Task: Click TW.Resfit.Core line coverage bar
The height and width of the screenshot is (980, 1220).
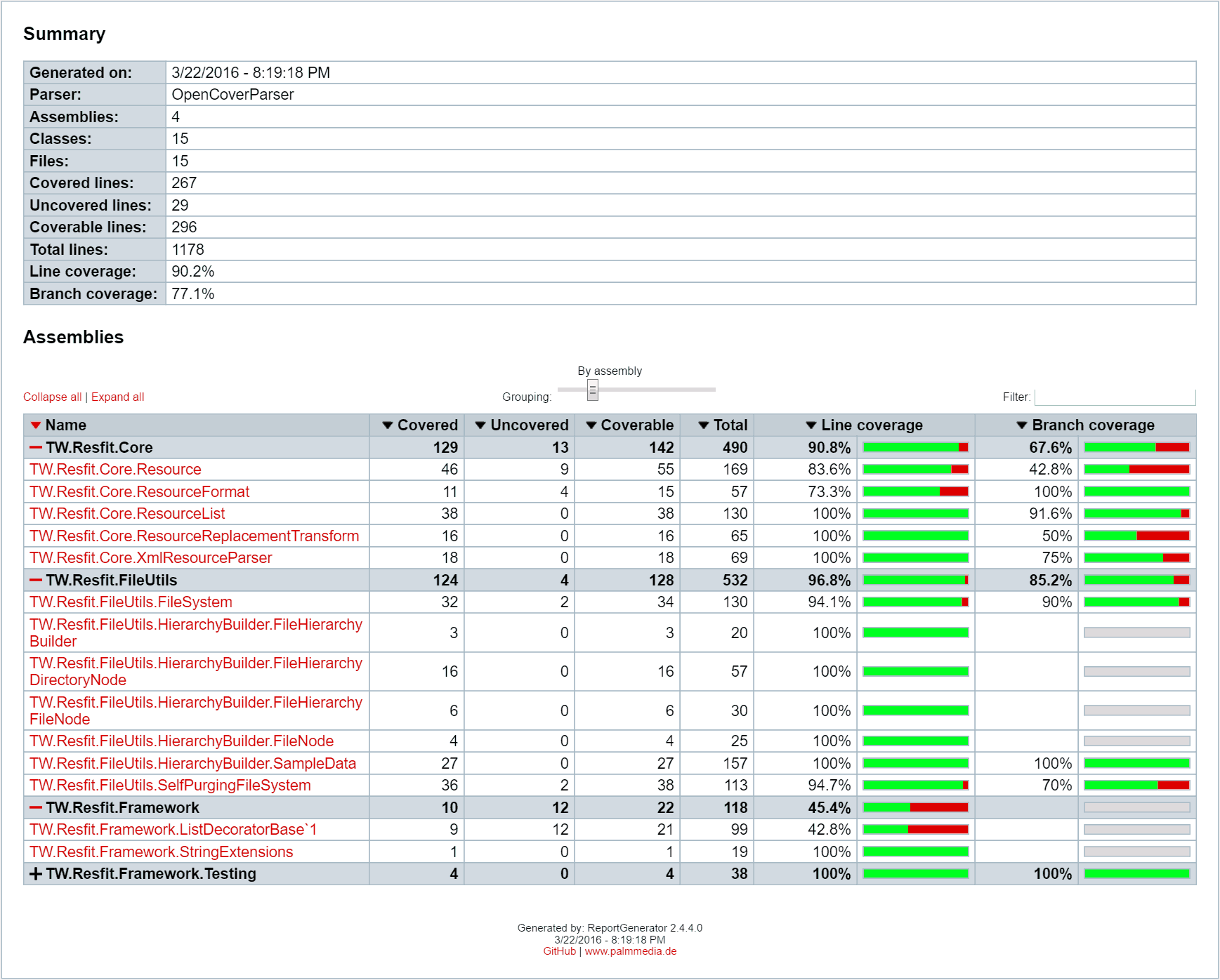Action: tap(916, 448)
